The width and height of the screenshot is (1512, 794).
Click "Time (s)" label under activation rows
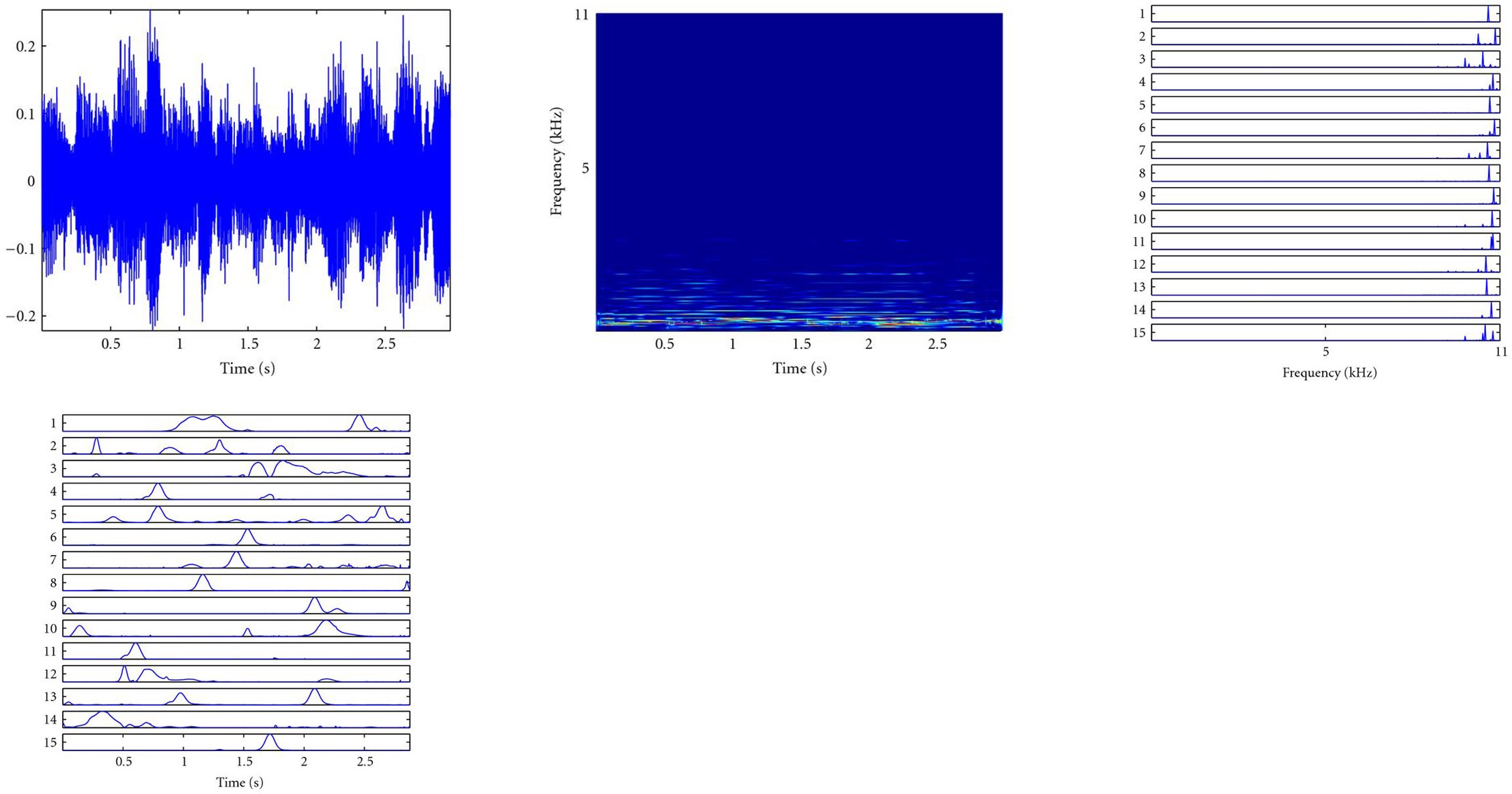tap(240, 782)
